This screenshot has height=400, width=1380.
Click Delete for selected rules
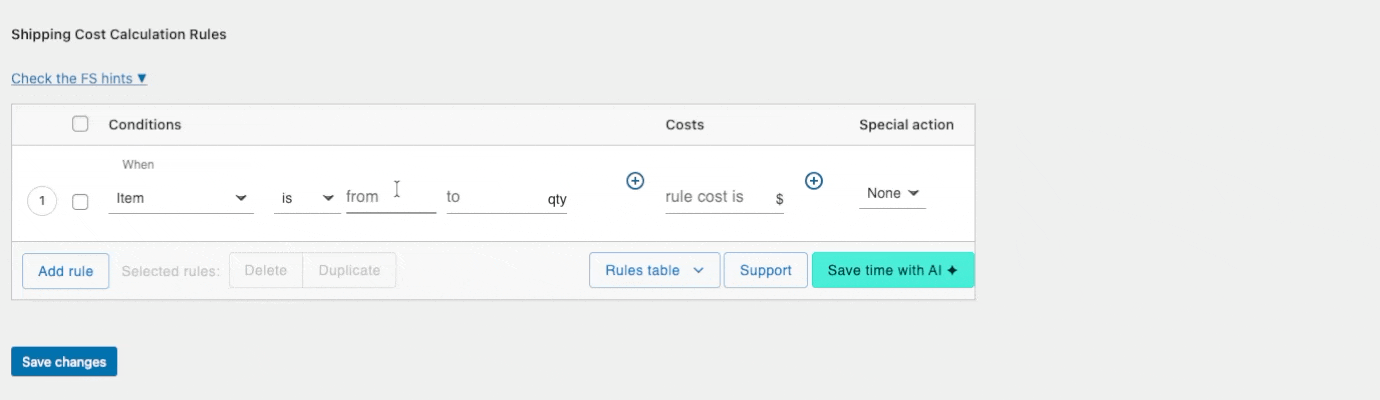[265, 270]
